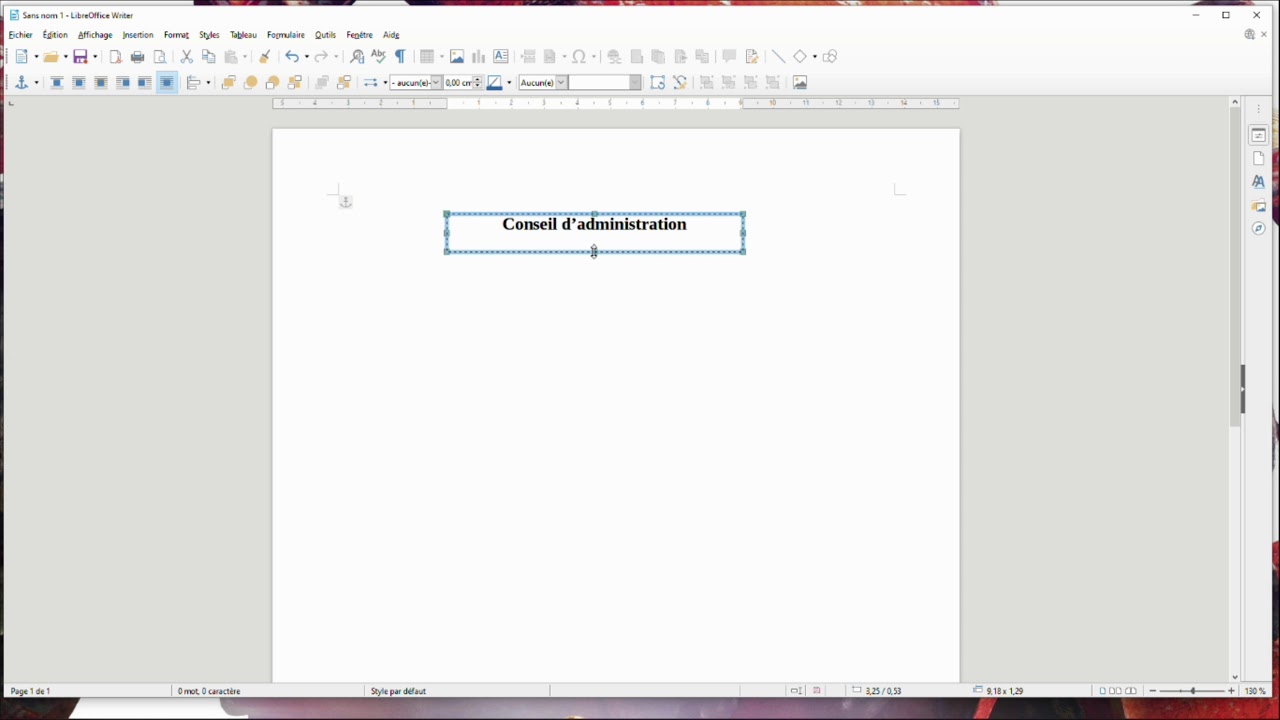The width and height of the screenshot is (1280, 720).
Task: Expand the arrow style dropdown
Action: (385, 83)
